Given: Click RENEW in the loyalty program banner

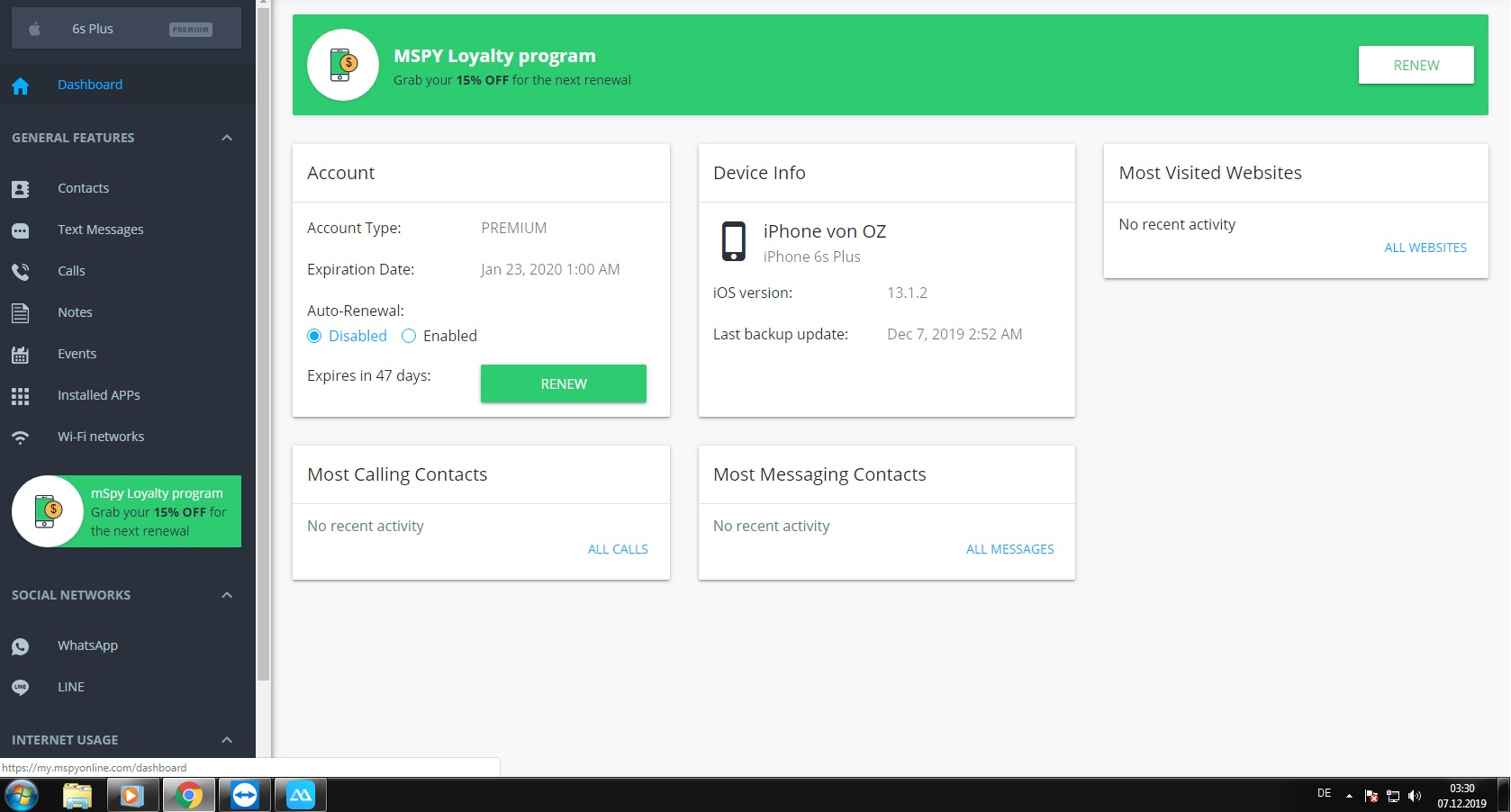Looking at the screenshot, I should pyautogui.click(x=1416, y=65).
